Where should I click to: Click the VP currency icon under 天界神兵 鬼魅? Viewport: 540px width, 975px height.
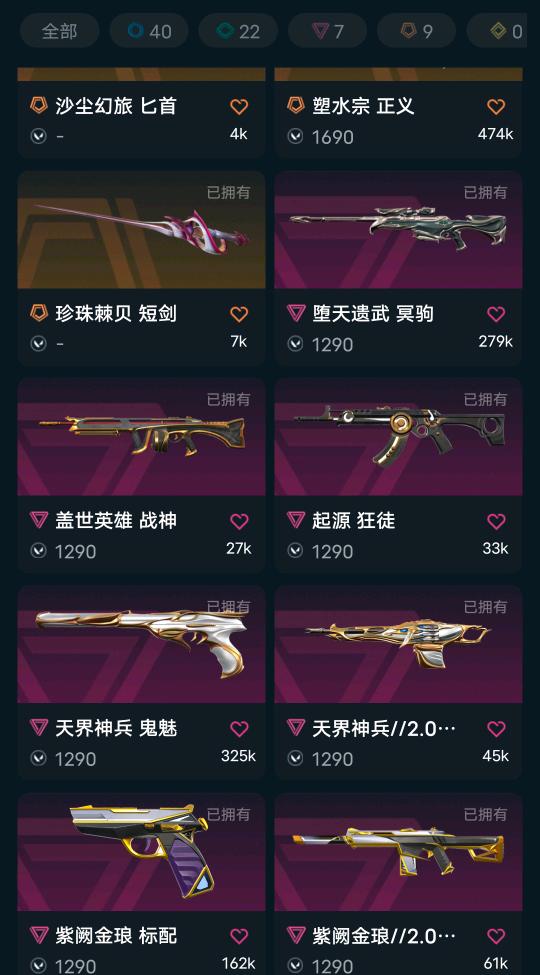39,758
